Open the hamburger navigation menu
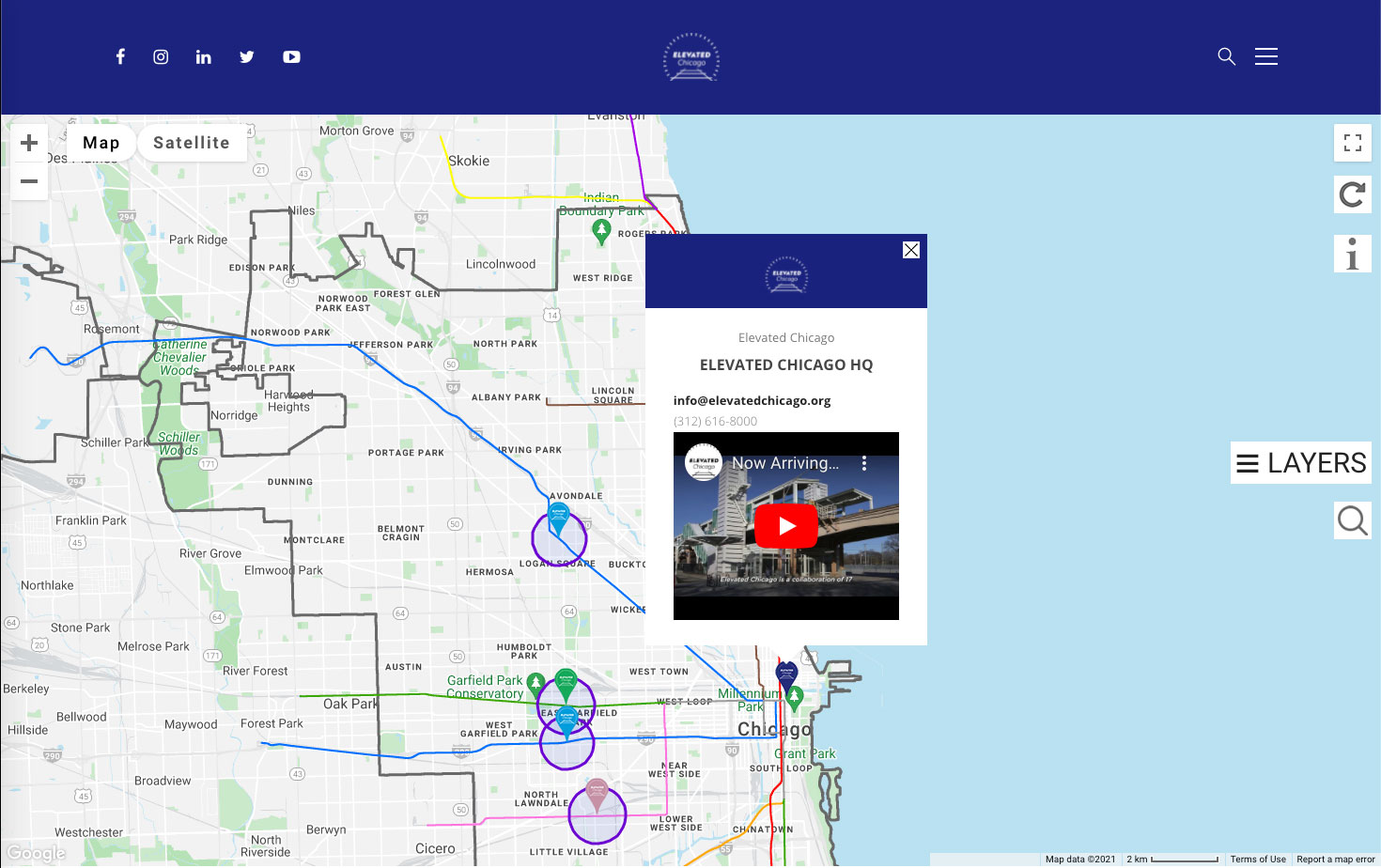 pos(1265,56)
